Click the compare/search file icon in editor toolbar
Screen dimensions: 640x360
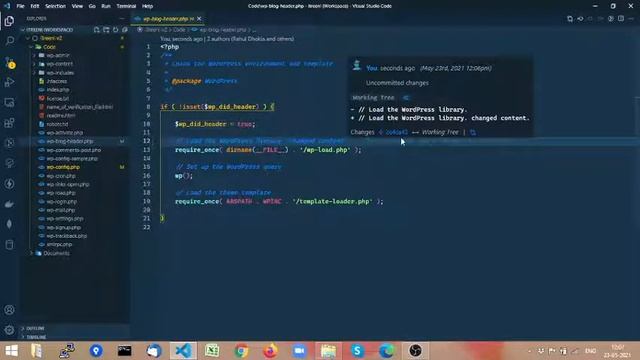(x=570, y=19)
